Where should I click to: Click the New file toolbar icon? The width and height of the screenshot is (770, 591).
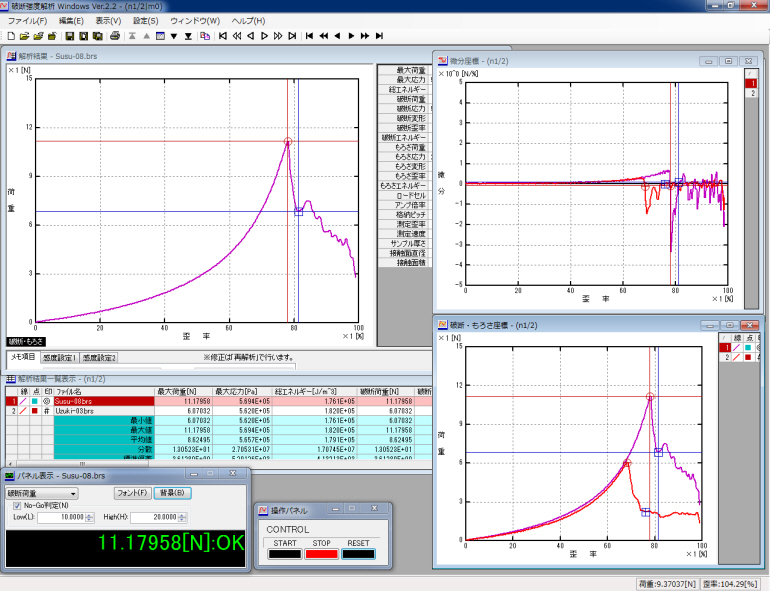pos(10,36)
